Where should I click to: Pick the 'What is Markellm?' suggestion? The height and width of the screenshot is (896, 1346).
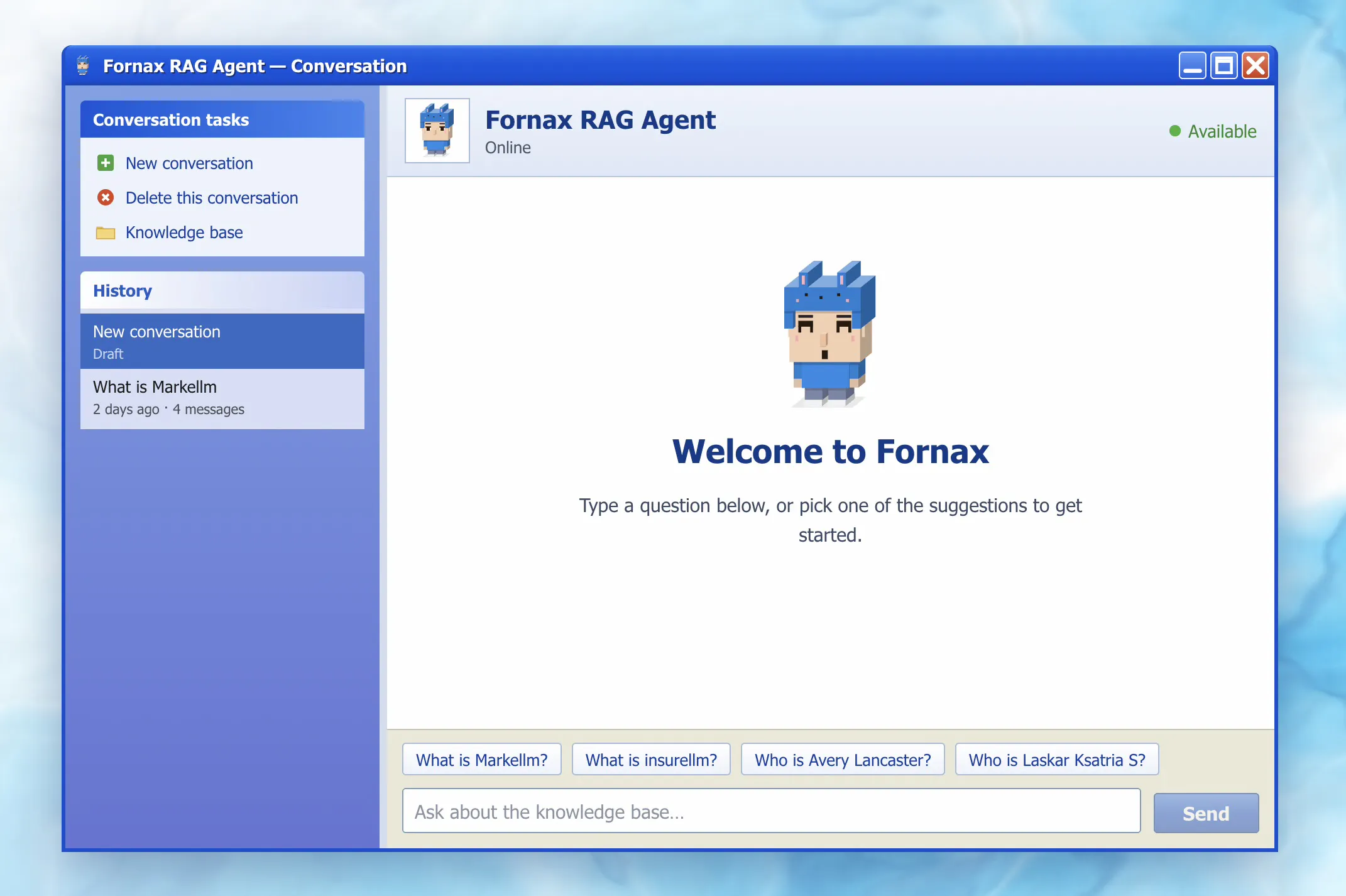[482, 760]
